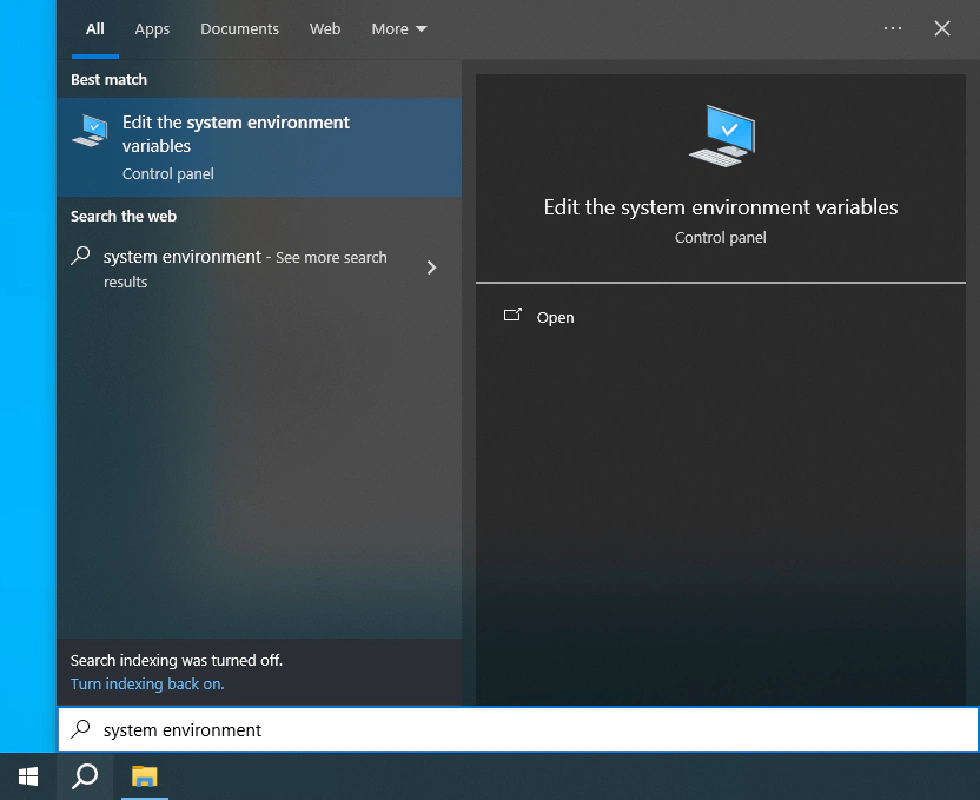Switch to the Documents tab

point(239,29)
